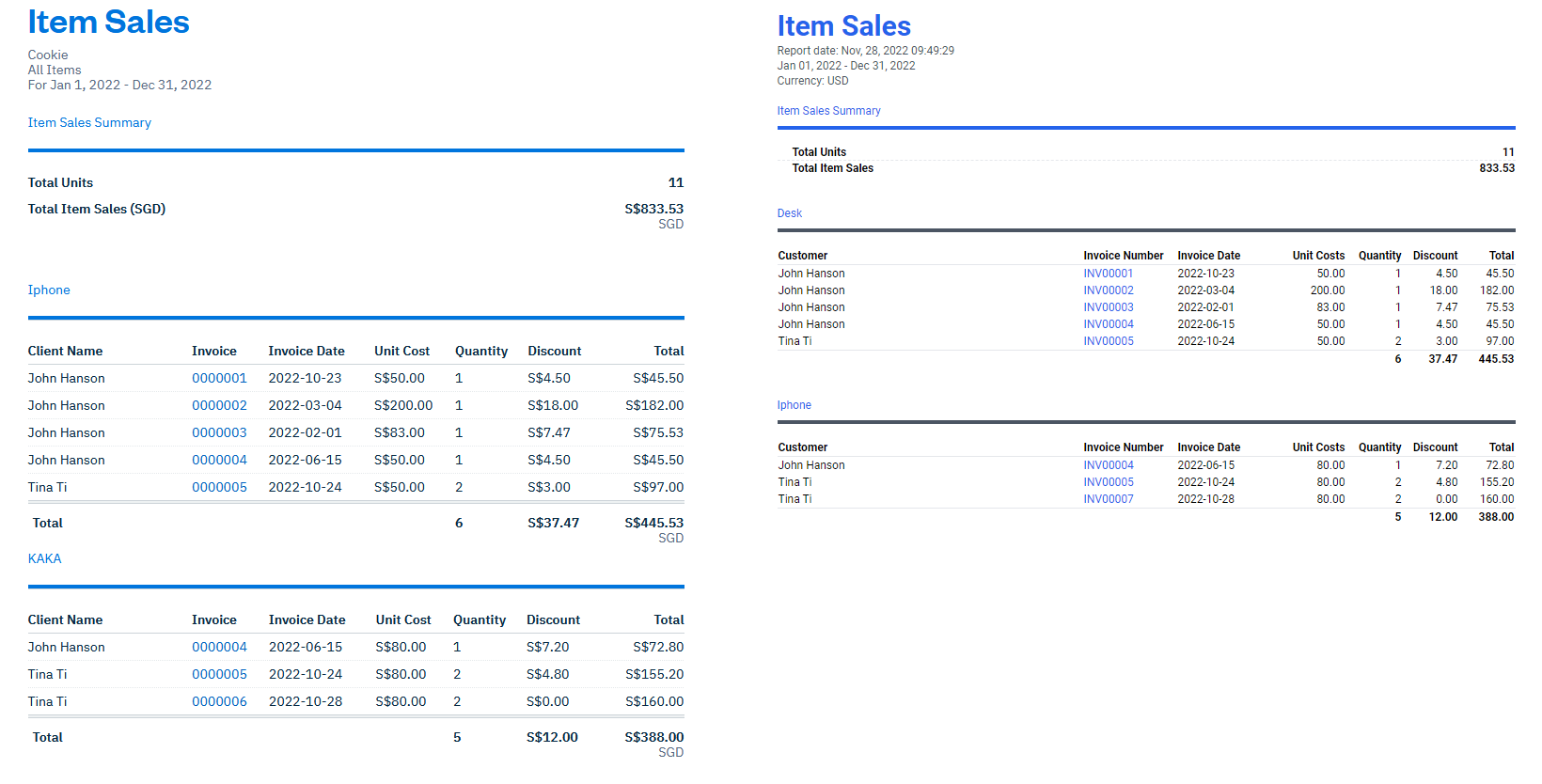Open the Desk section heading link
Screen dimensions: 1542x784
pos(789,213)
